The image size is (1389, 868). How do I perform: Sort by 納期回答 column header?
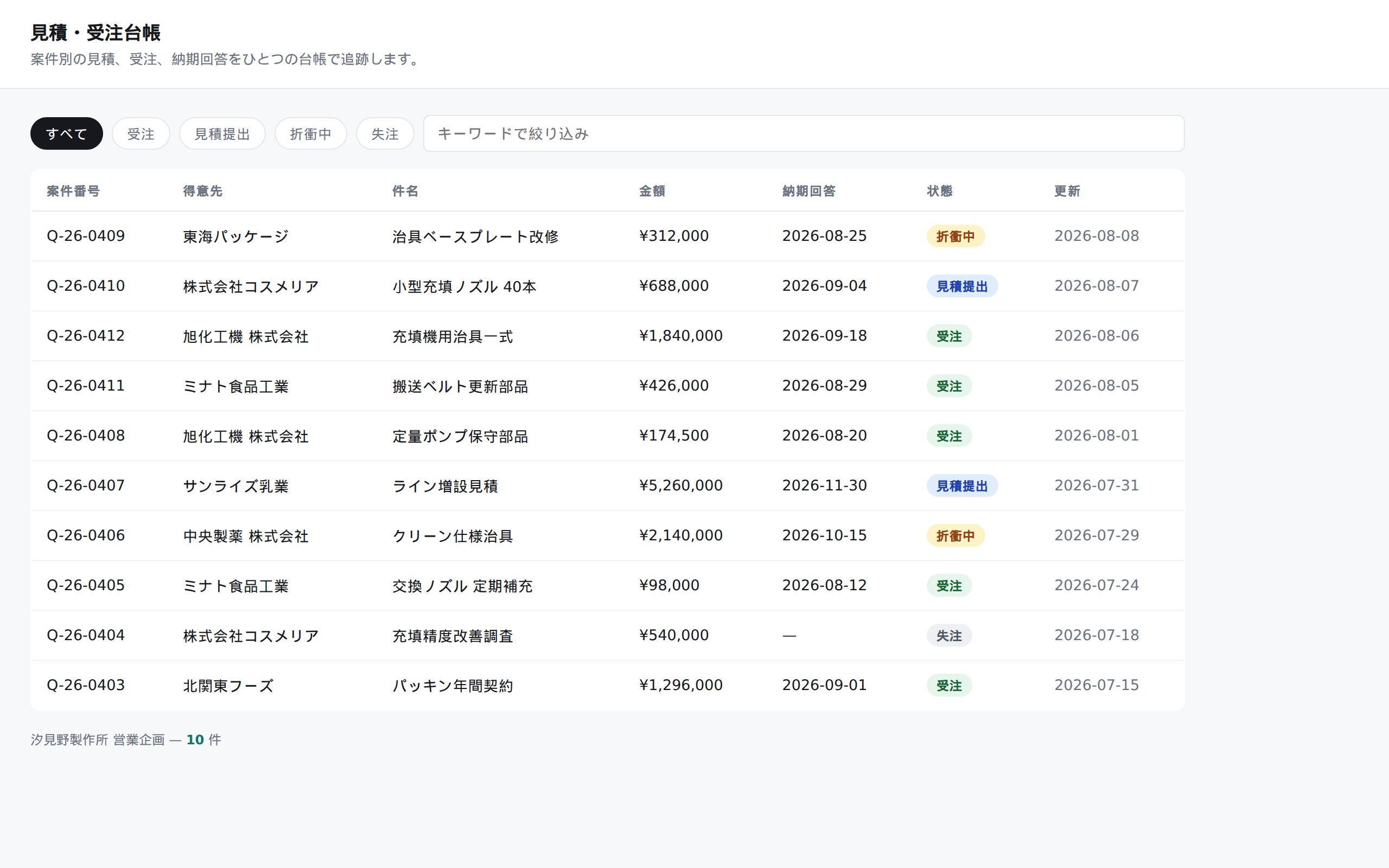coord(809,191)
